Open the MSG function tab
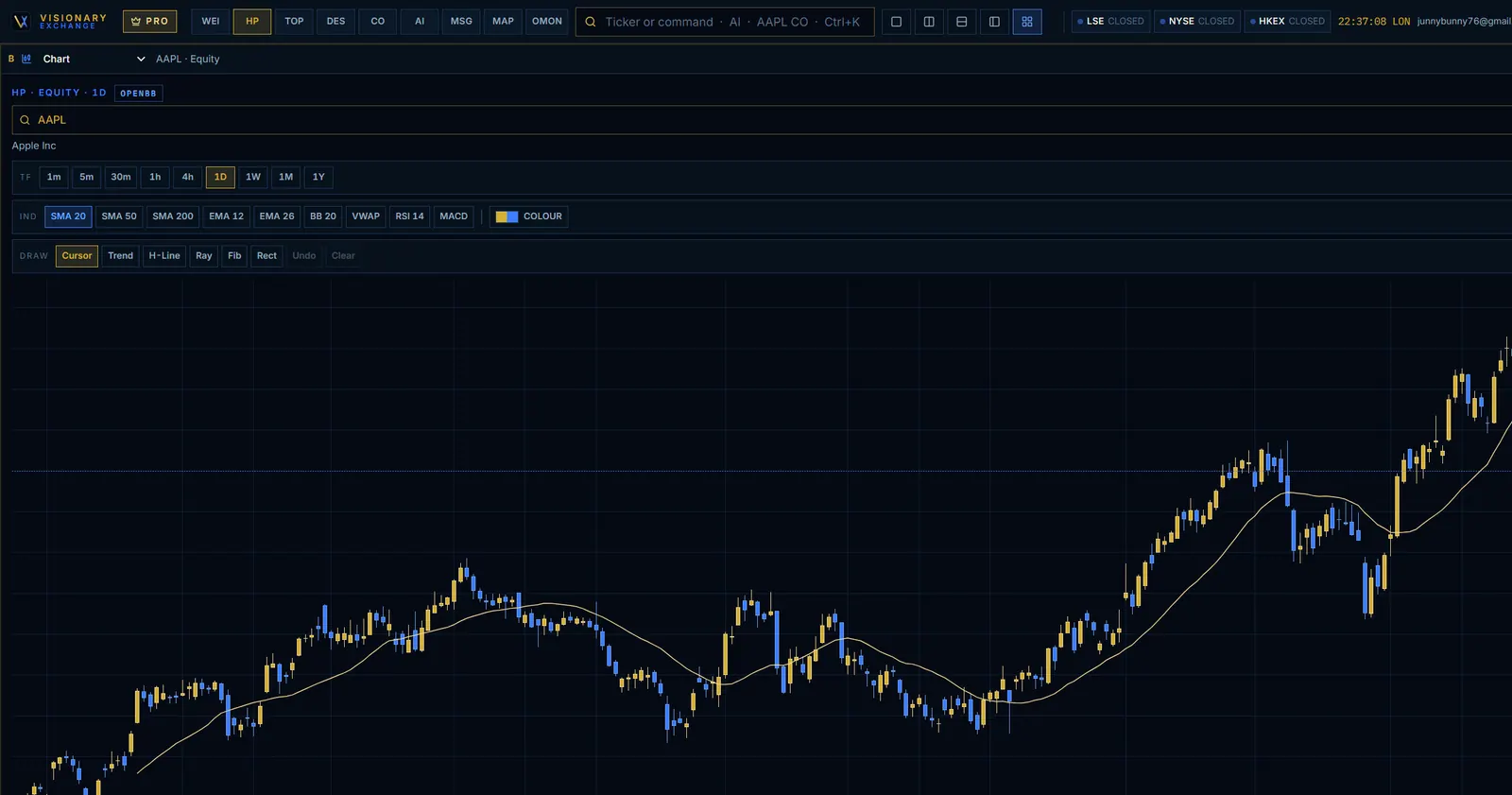Viewport: 1512px width, 795px height. coord(461,21)
